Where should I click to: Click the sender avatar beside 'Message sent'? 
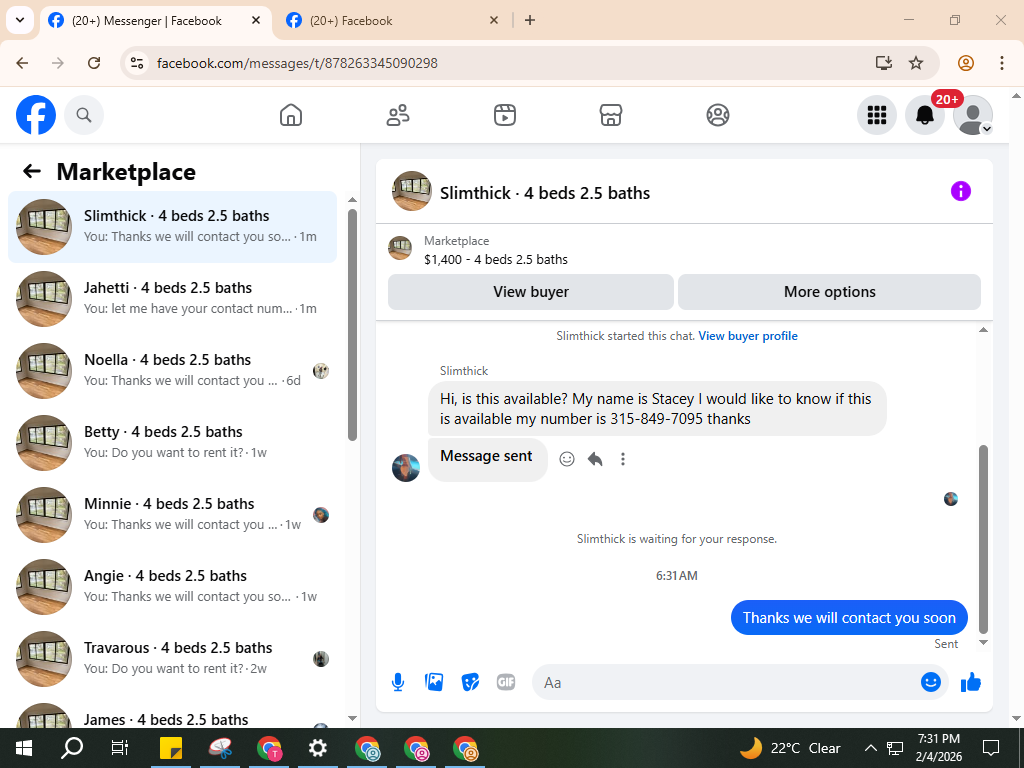pos(406,468)
